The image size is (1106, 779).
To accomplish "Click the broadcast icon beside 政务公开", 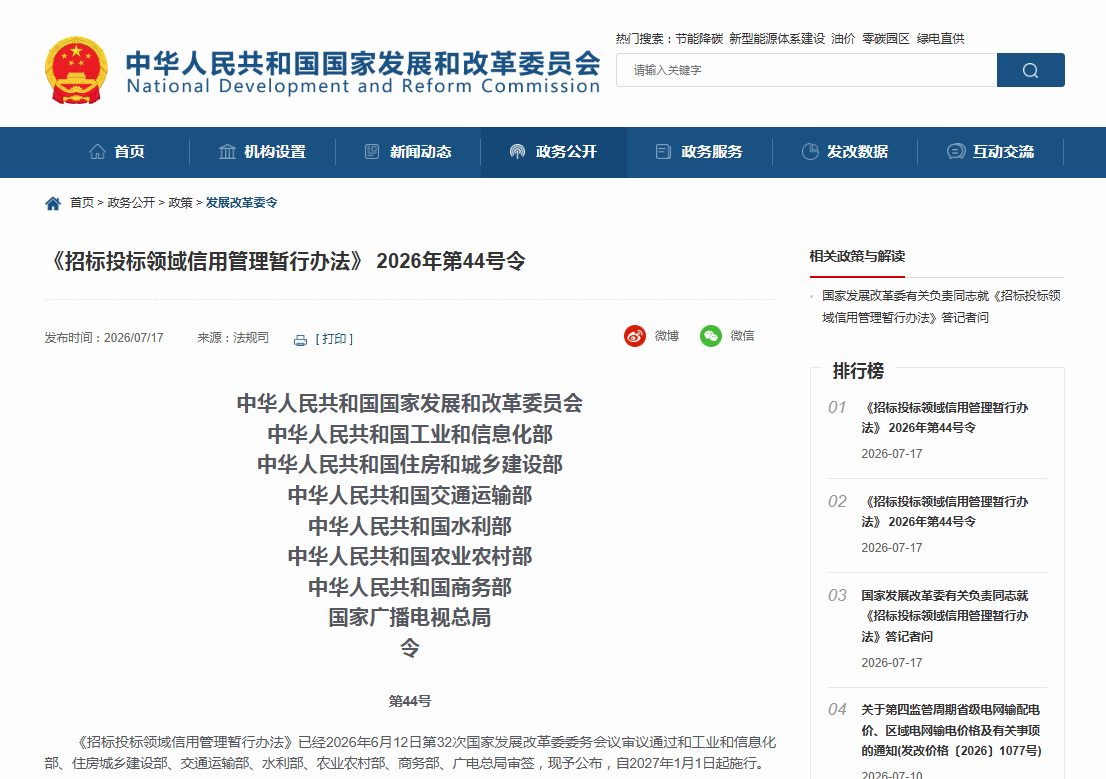I will point(517,152).
